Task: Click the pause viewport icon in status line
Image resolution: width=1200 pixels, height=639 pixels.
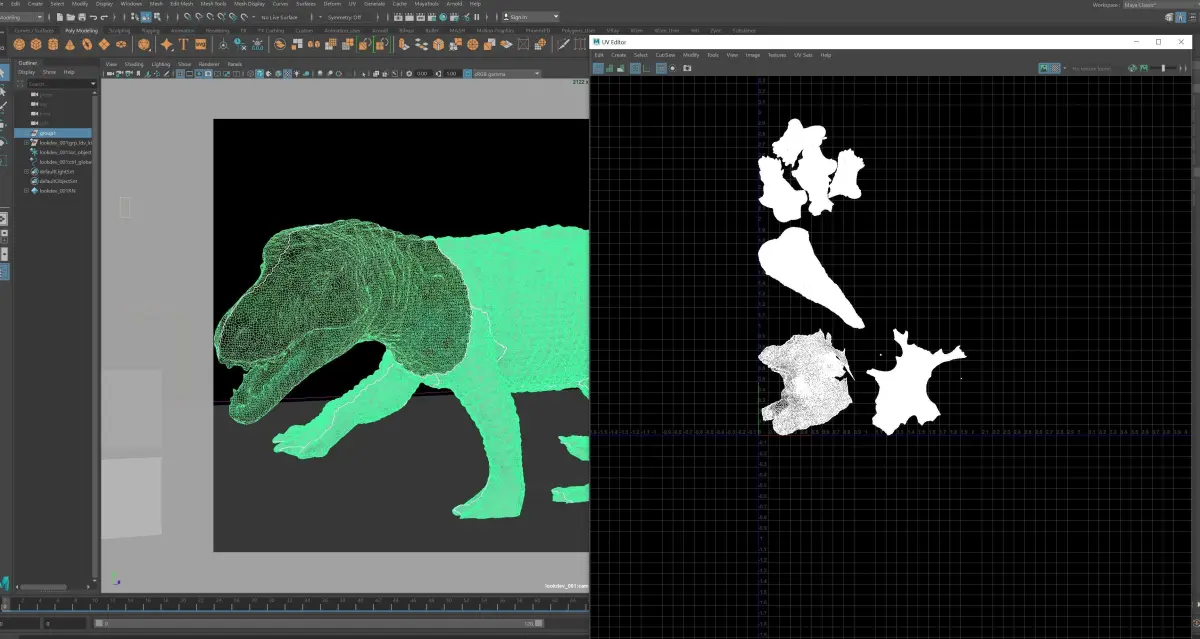Action: pyautogui.click(x=476, y=17)
